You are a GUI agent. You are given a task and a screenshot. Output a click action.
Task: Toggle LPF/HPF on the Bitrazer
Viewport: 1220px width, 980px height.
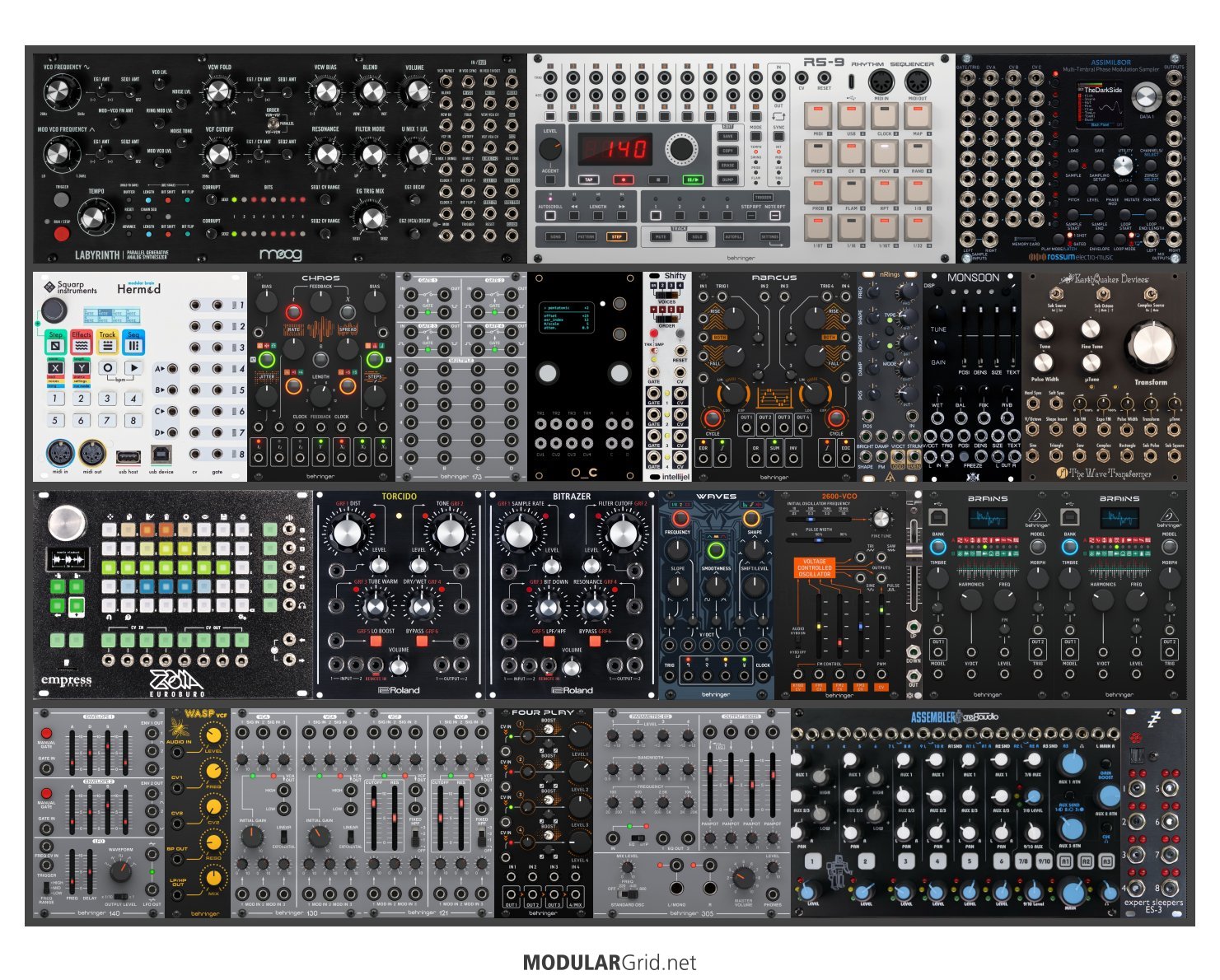pos(549,641)
